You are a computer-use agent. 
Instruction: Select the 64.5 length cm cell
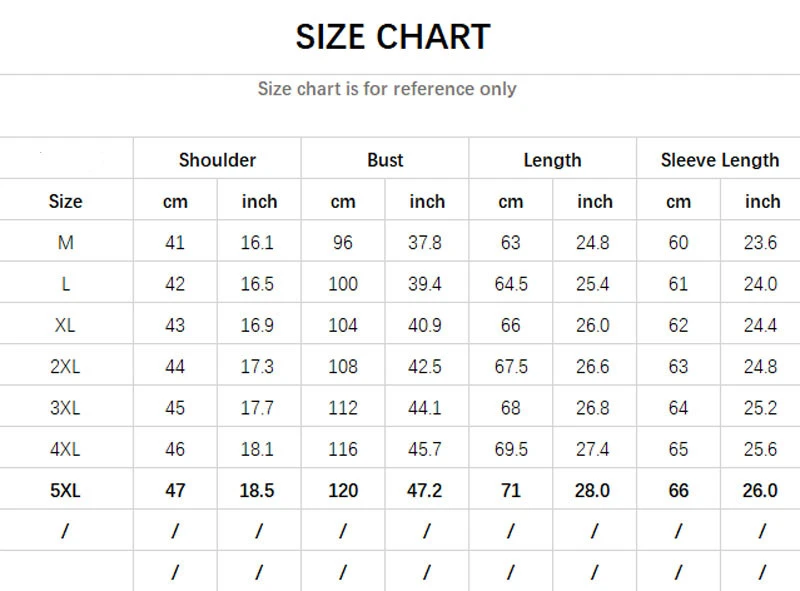[511, 284]
